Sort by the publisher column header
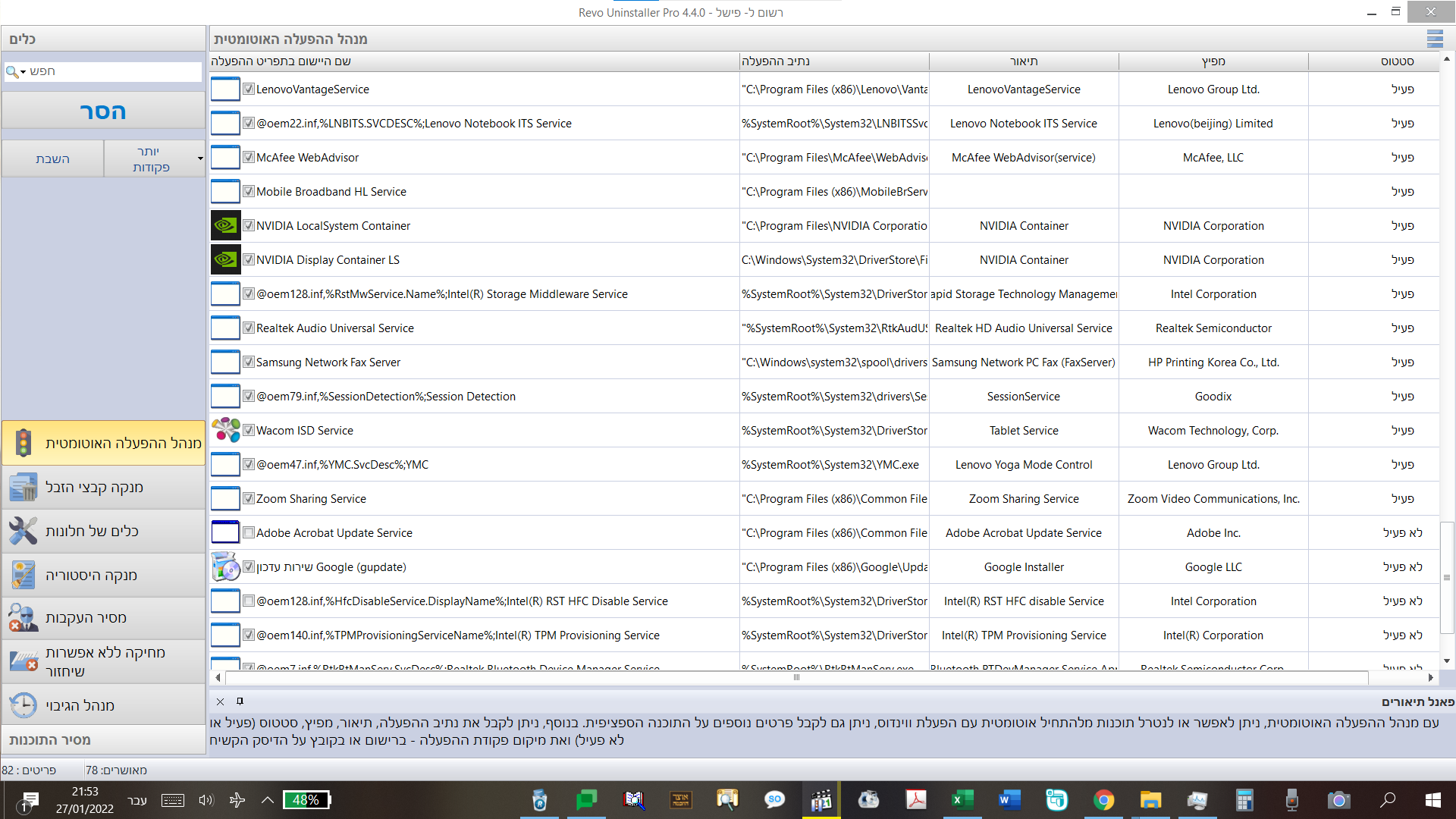The width and height of the screenshot is (1456, 819). pos(1213,61)
